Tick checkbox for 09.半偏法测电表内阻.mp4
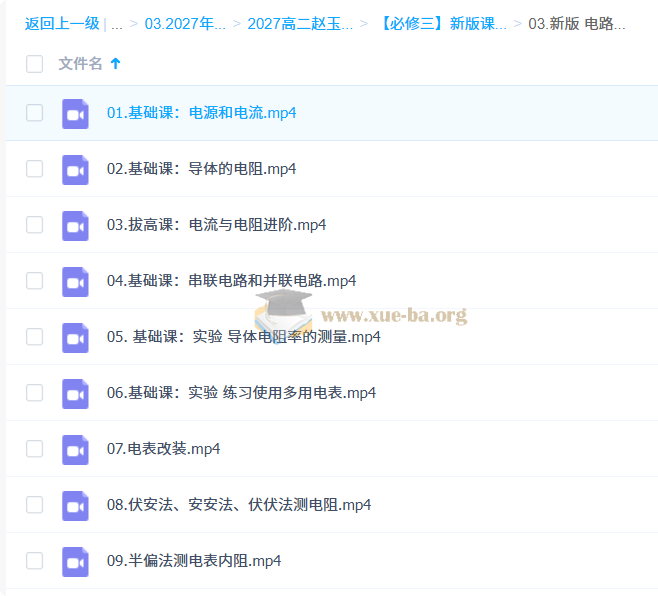This screenshot has width=658, height=596. (x=34, y=561)
